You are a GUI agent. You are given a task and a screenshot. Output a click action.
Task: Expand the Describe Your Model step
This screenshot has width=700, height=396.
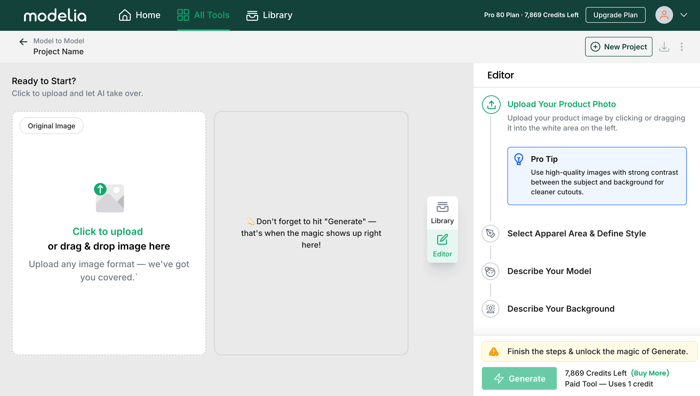(549, 271)
